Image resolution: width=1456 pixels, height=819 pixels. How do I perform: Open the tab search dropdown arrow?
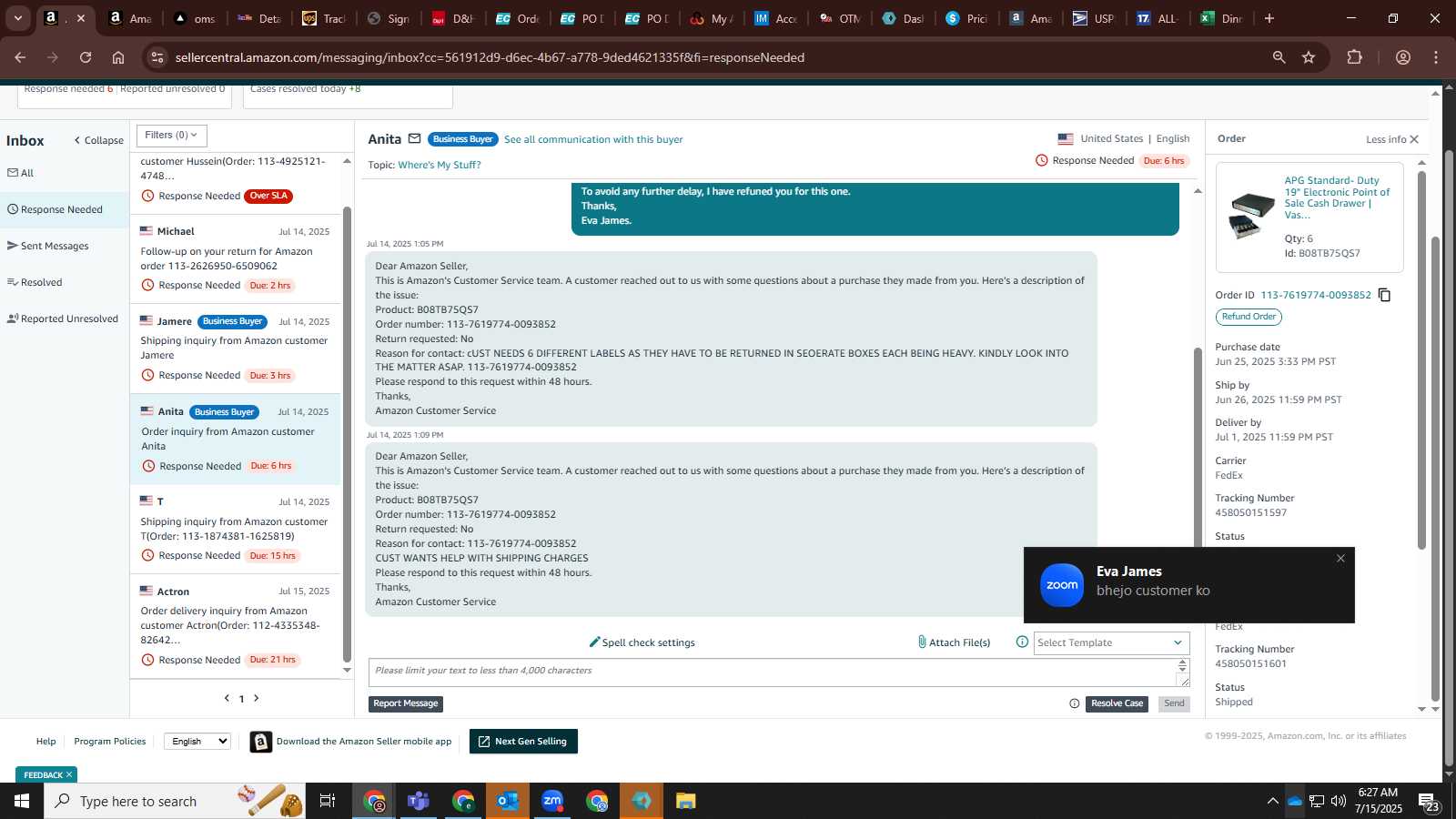coord(17,18)
